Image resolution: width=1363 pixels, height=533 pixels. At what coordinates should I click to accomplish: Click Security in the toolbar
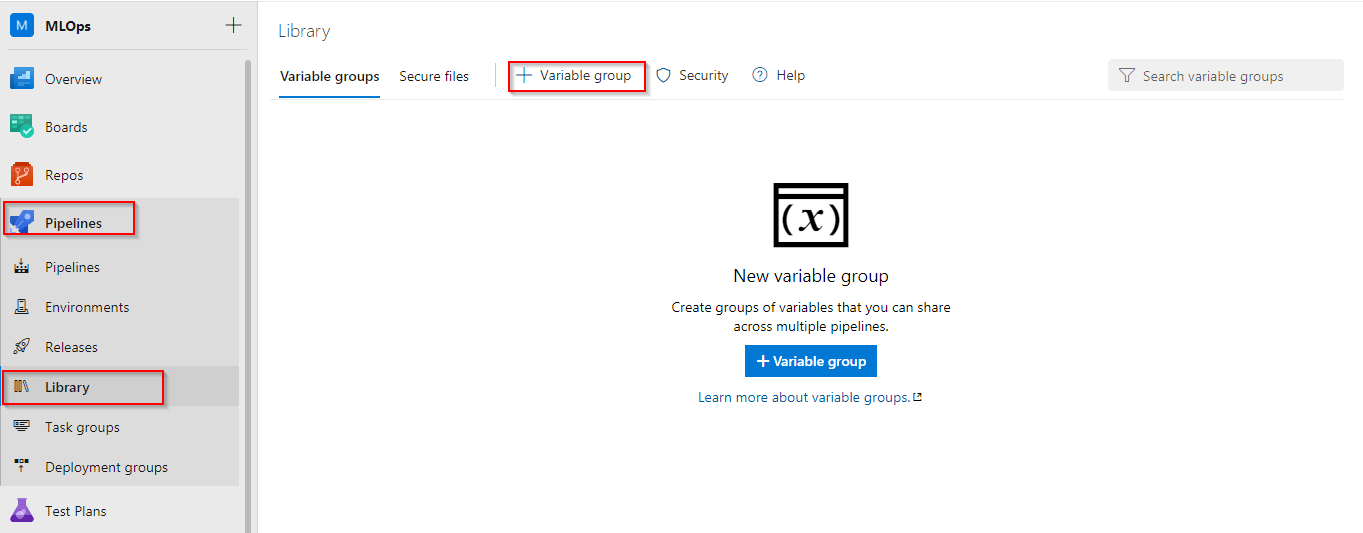tap(692, 75)
